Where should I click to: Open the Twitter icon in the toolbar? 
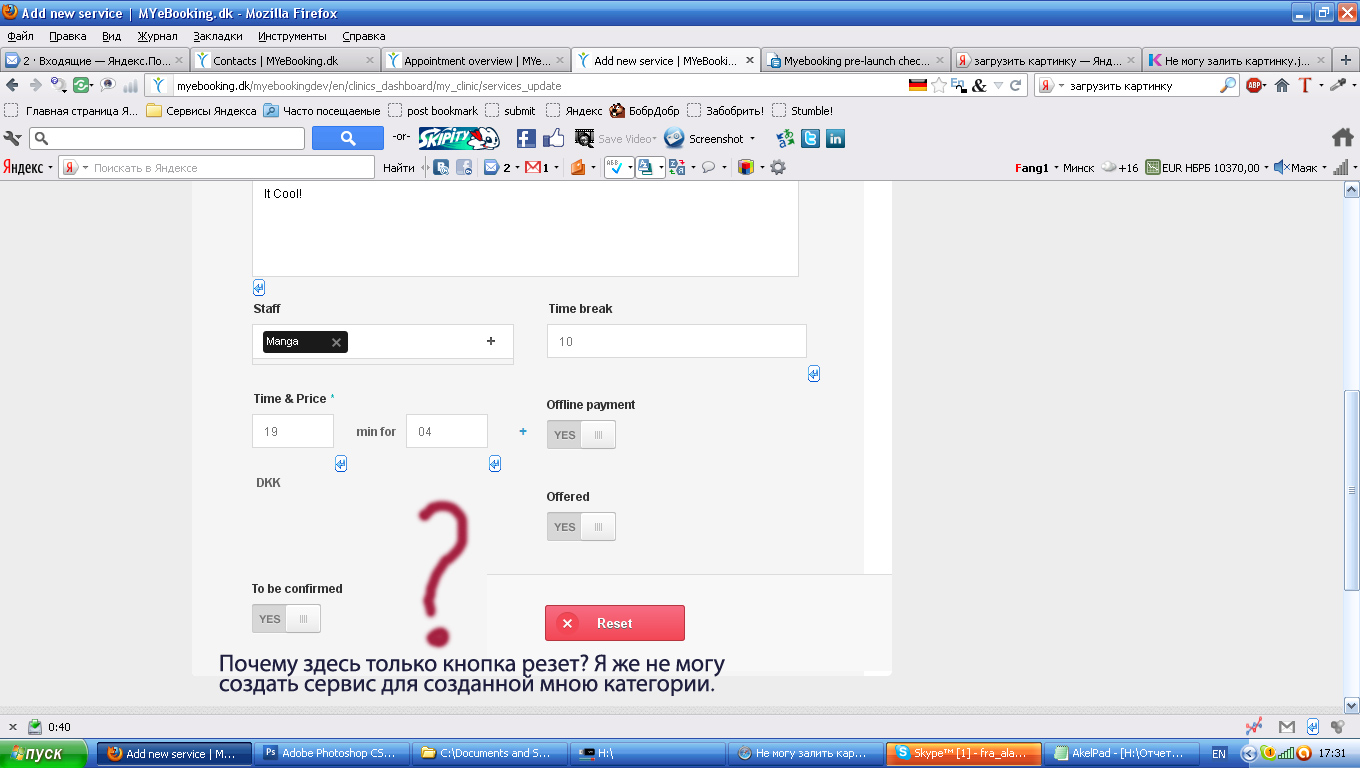coord(810,138)
